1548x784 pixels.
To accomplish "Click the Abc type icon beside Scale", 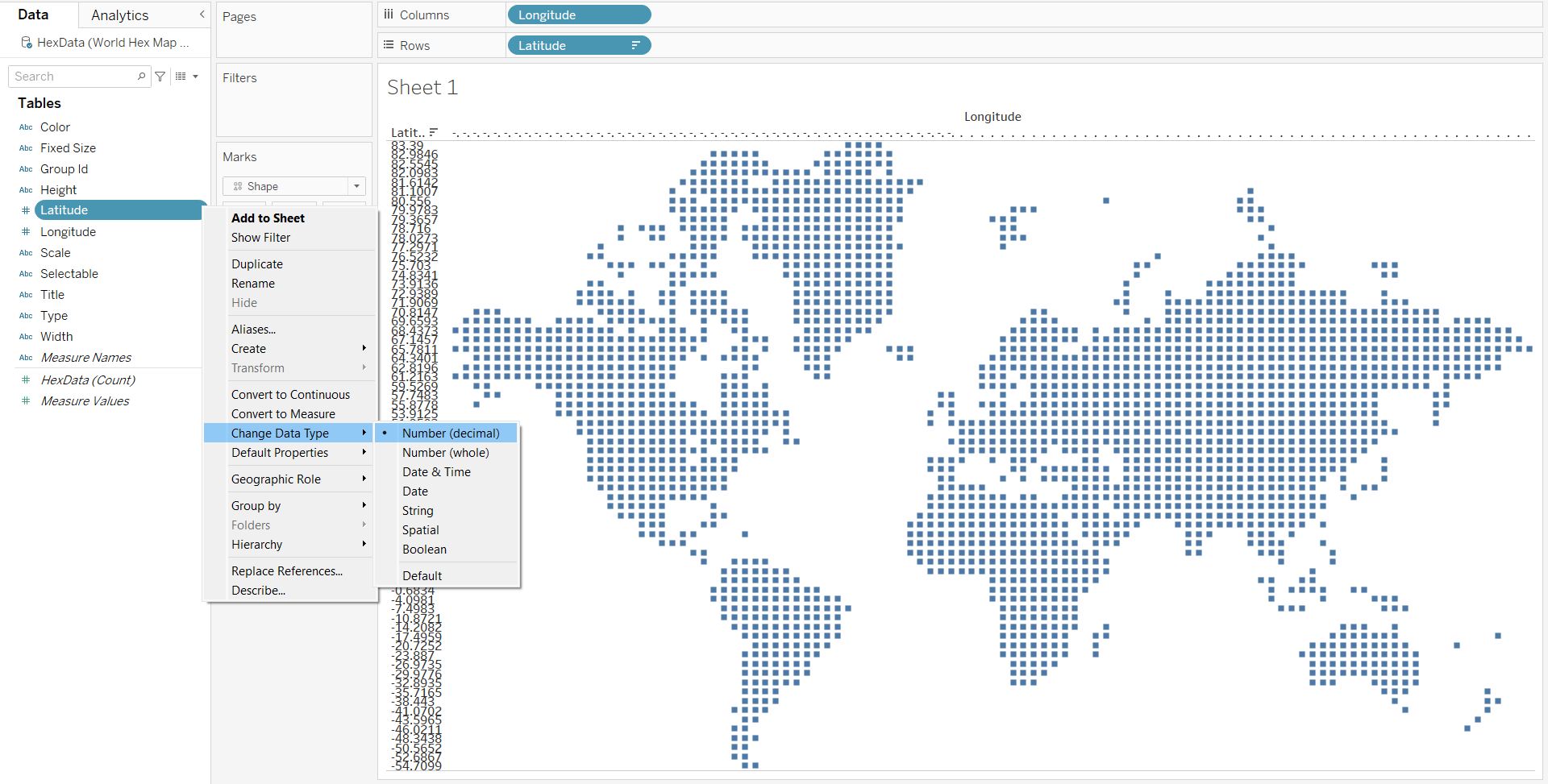I will 26,253.
